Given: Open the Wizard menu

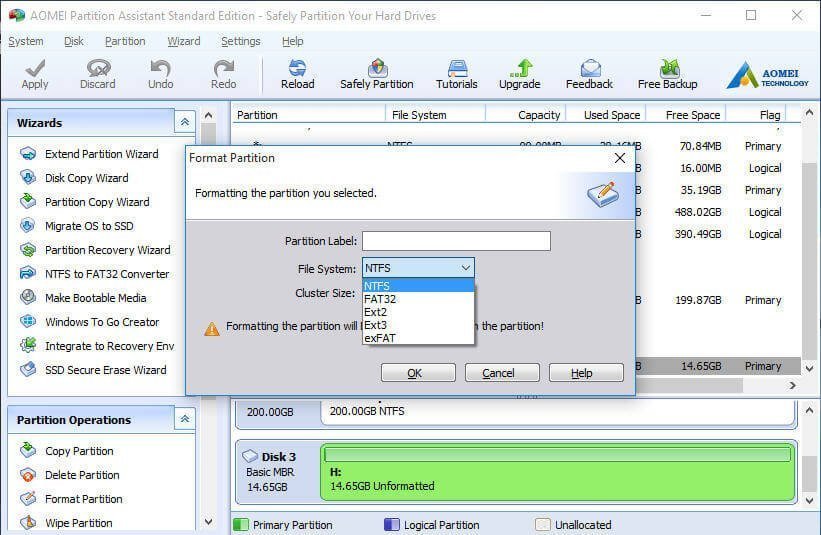Looking at the screenshot, I should coord(184,41).
